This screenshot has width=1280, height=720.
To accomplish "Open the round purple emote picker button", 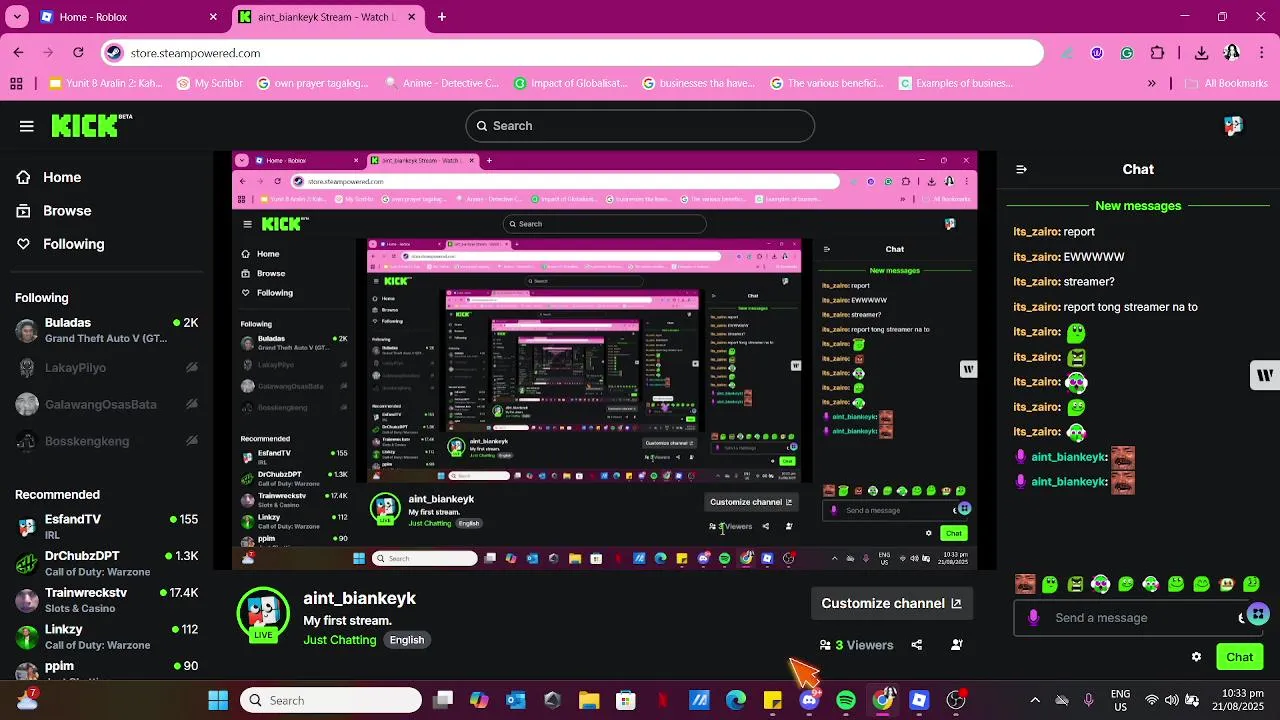I will [1258, 614].
